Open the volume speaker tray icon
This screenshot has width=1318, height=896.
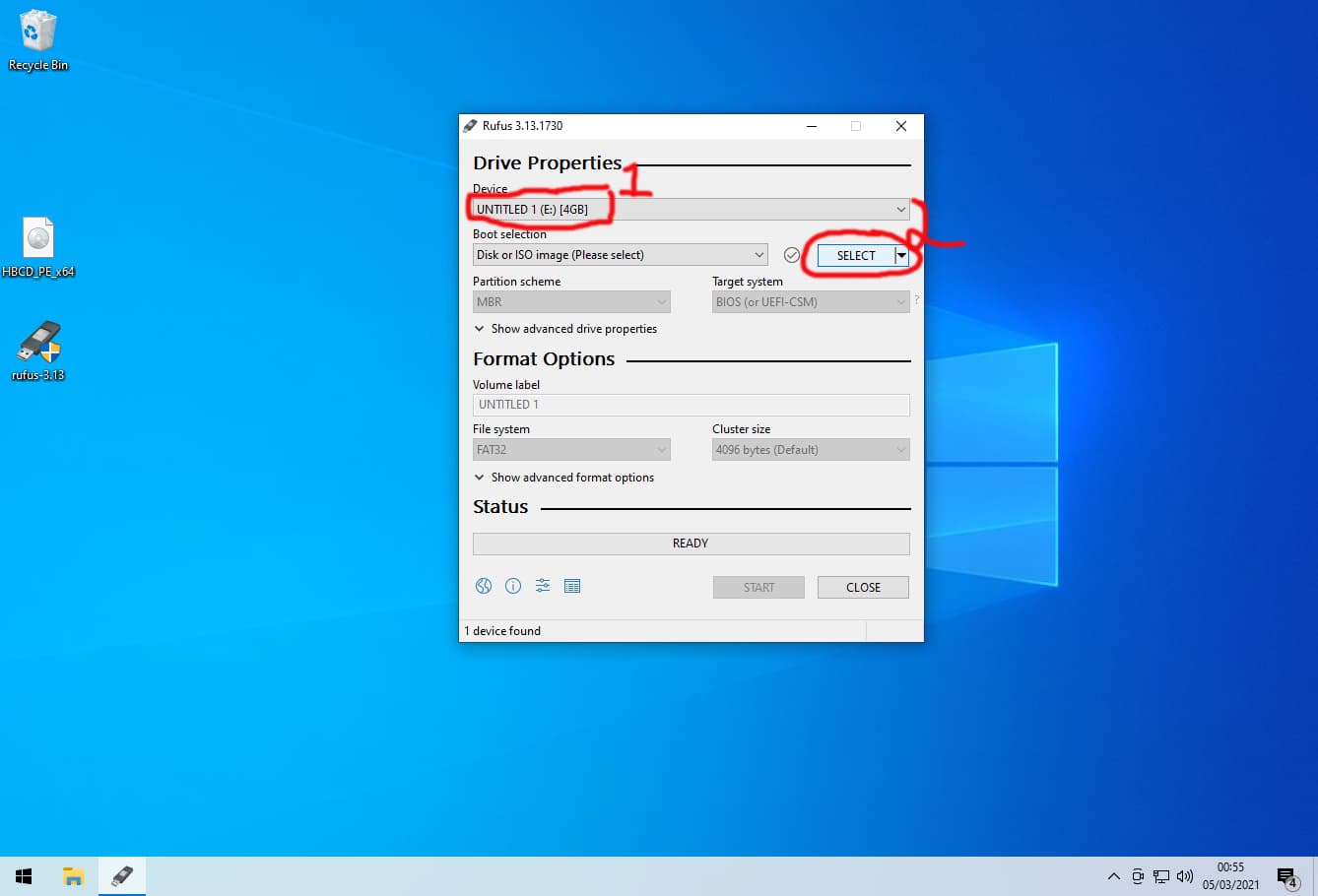pos(1185,876)
